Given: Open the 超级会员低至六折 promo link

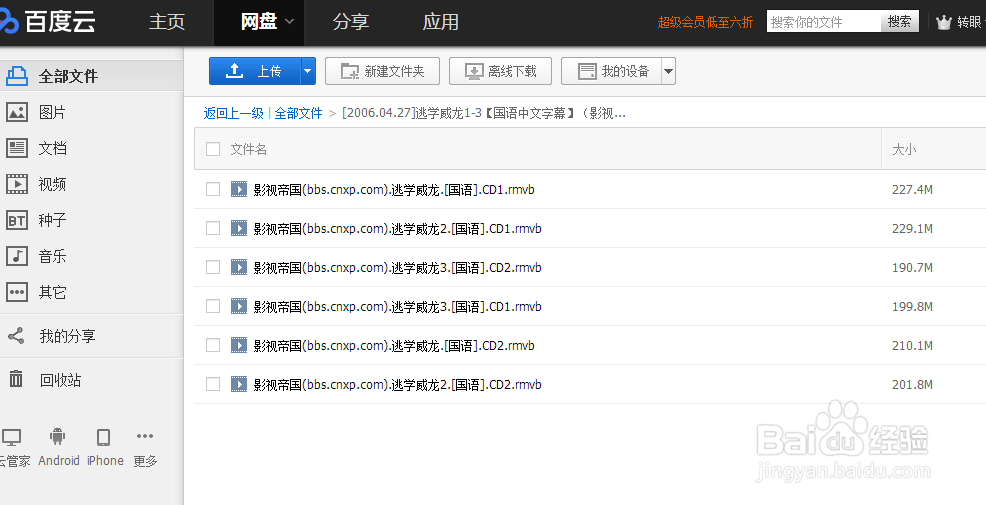Looking at the screenshot, I should tap(705, 23).
